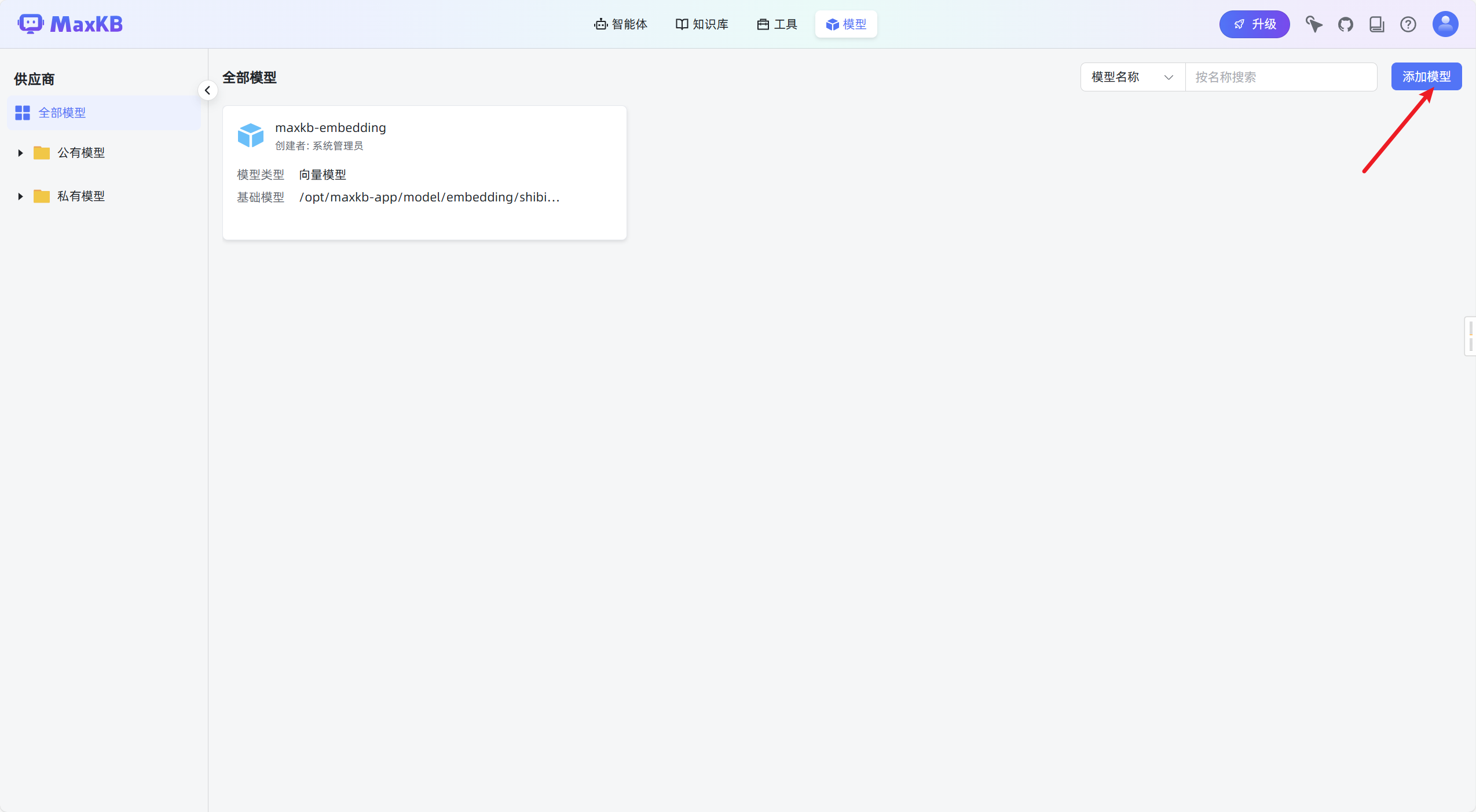Image resolution: width=1476 pixels, height=812 pixels.
Task: Click the 升级 upgrade button
Action: pos(1254,24)
